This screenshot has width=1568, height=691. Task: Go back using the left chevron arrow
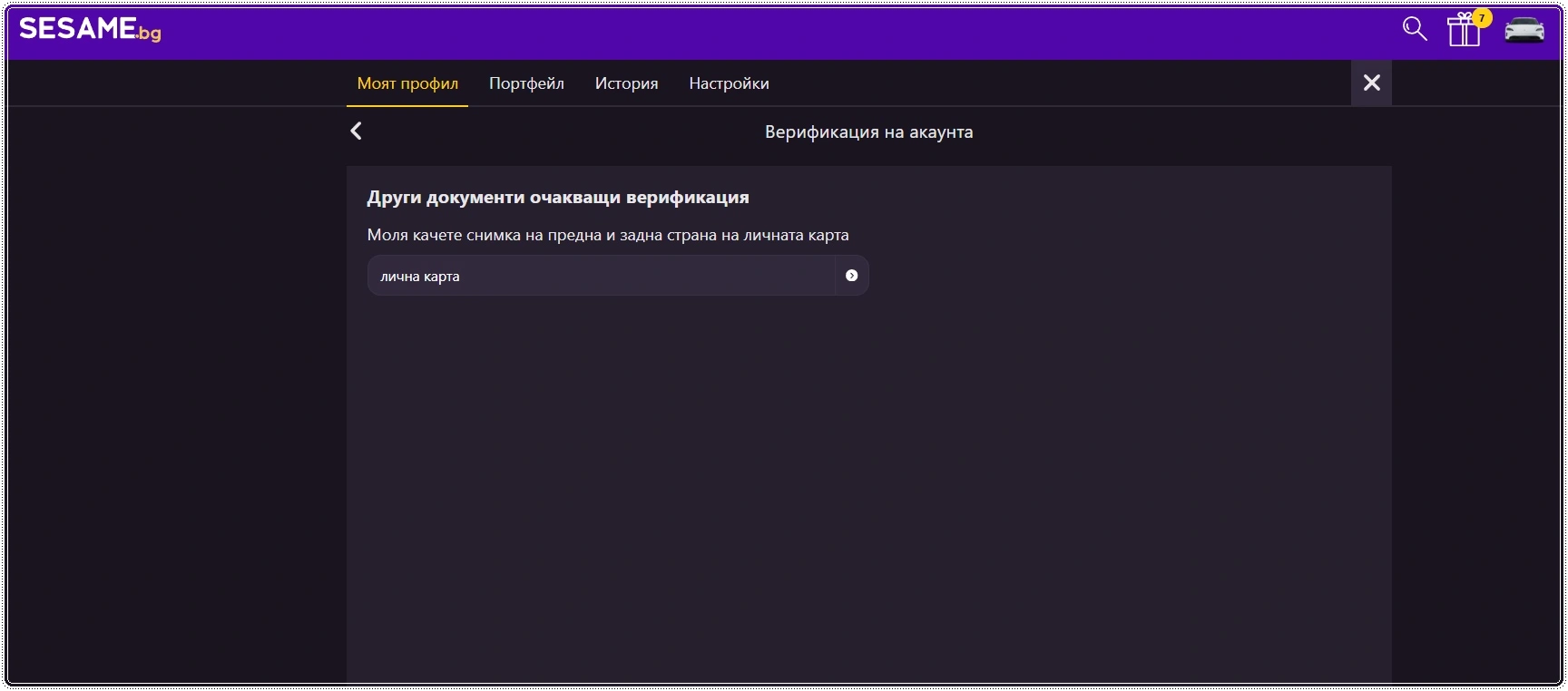pos(356,131)
